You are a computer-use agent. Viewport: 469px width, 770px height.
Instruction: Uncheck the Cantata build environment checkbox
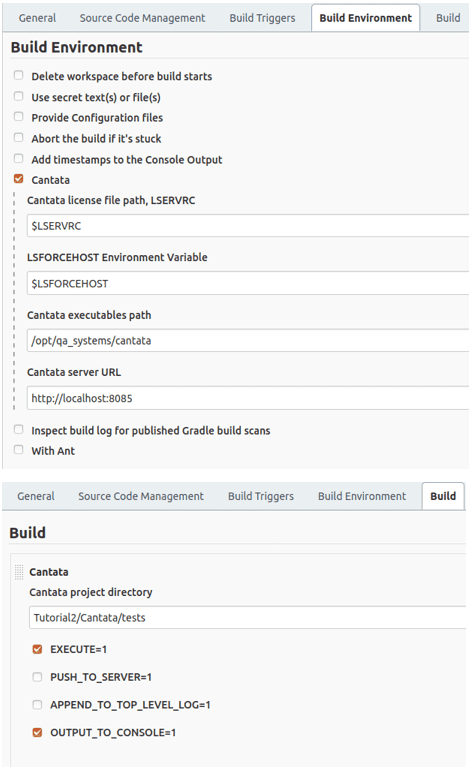19,179
